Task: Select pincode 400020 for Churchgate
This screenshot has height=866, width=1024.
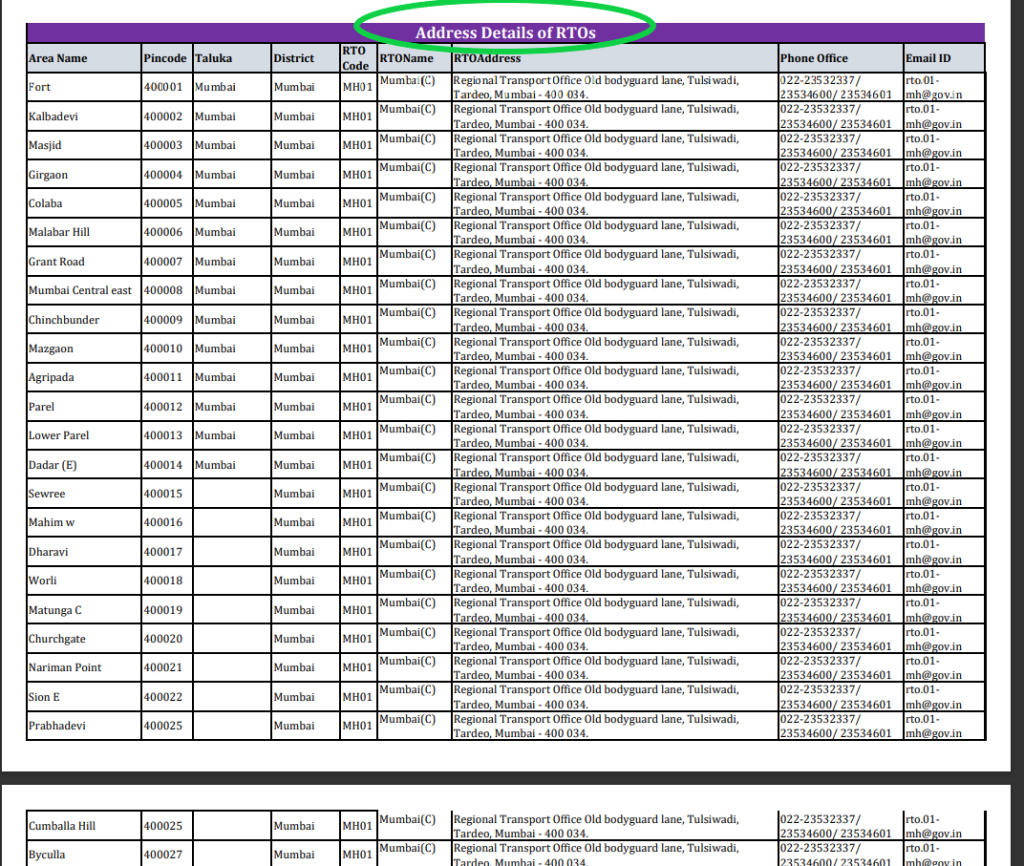Action: coord(163,639)
